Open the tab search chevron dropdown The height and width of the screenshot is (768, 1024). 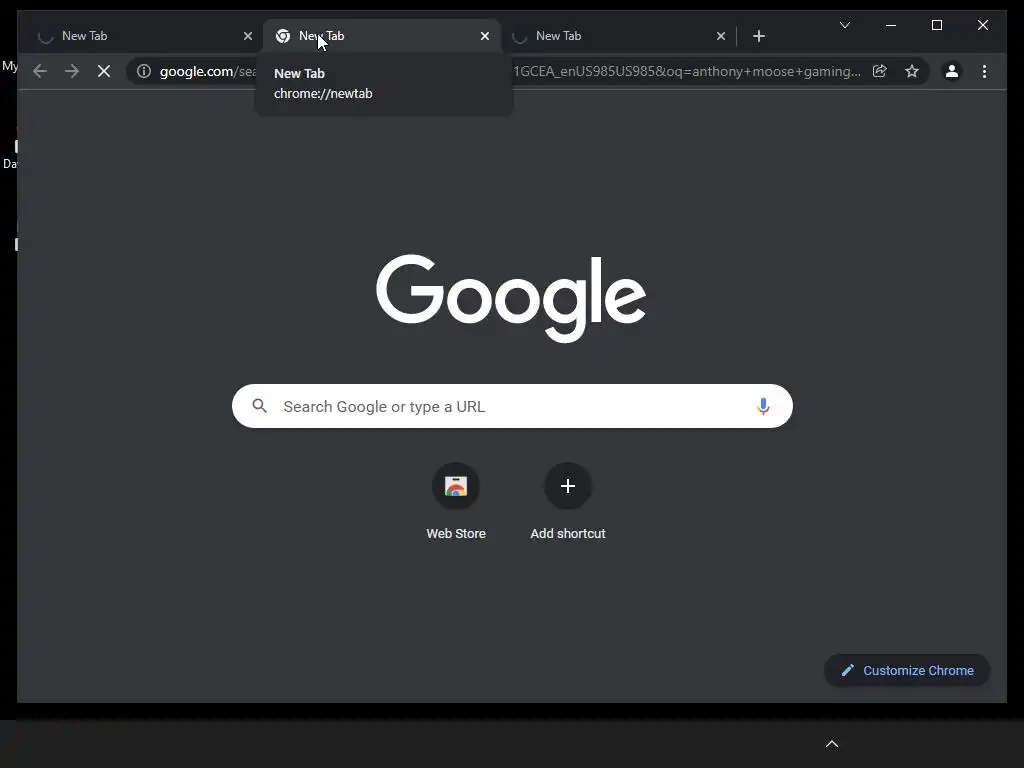click(845, 25)
